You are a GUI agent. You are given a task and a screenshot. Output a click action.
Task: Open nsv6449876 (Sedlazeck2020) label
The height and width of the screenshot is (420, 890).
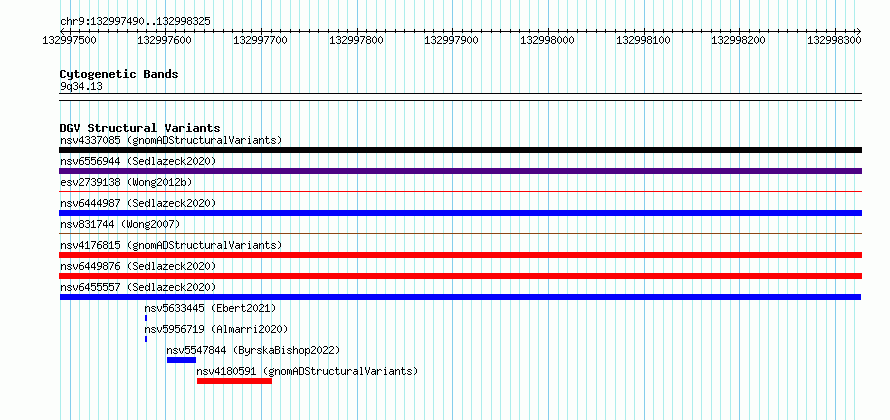click(x=138, y=266)
